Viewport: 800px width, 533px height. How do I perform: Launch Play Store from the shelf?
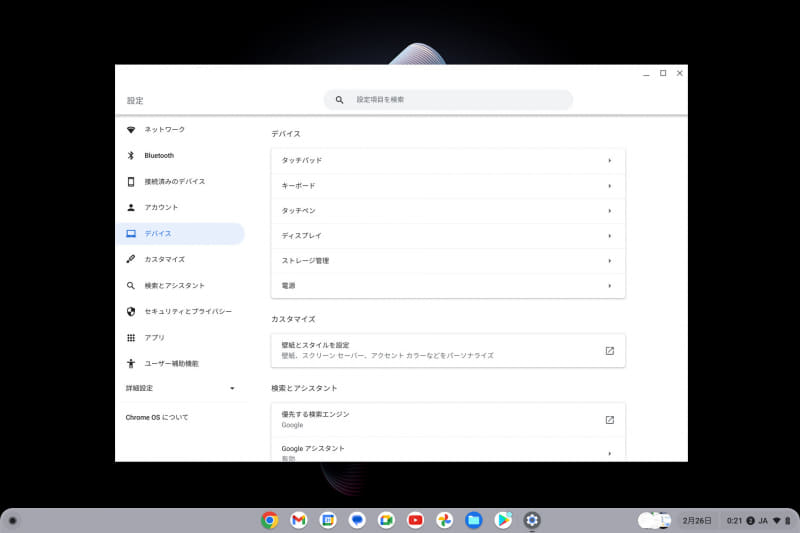coord(503,520)
